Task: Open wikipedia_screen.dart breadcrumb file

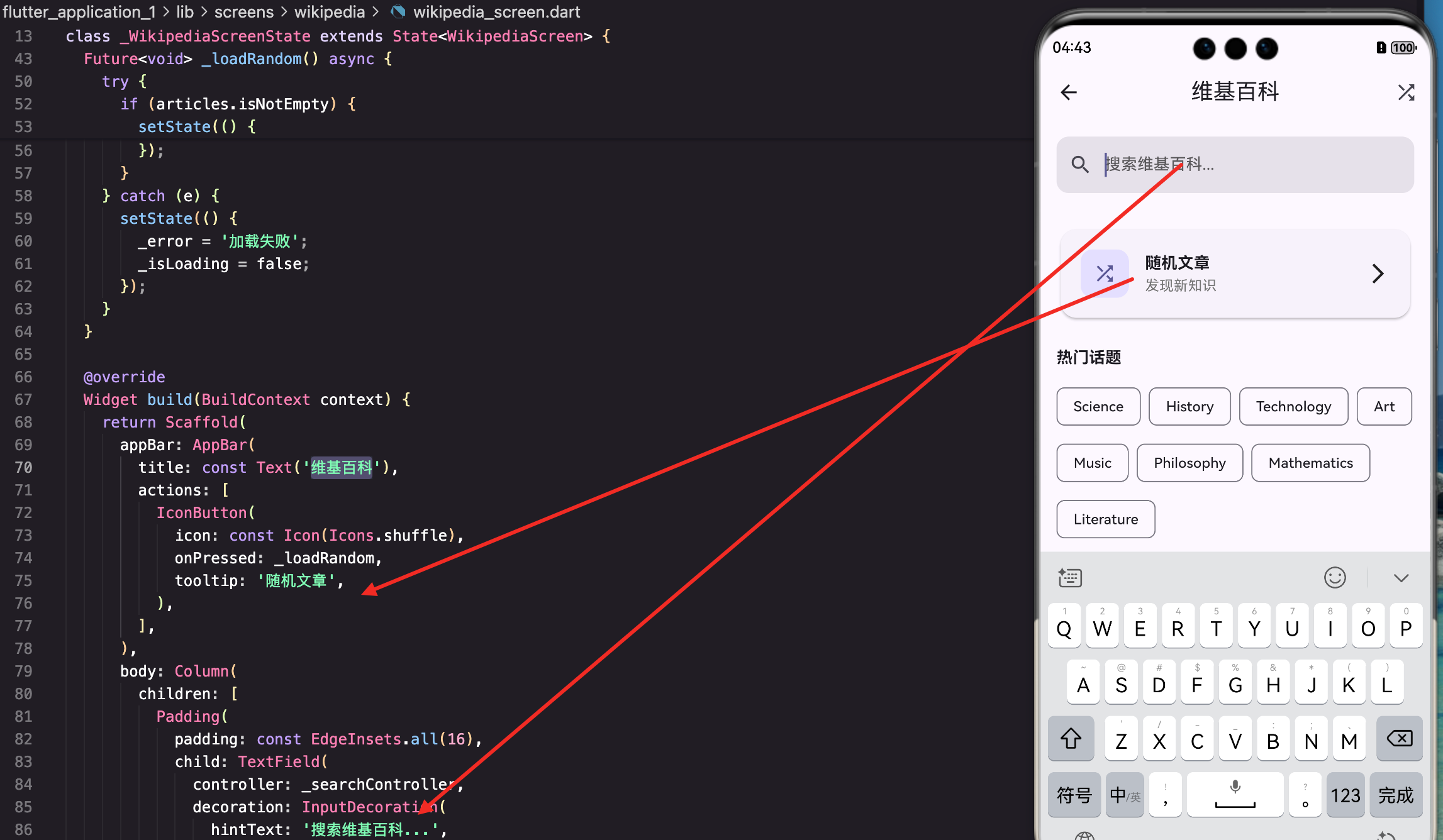Action: pyautogui.click(x=497, y=12)
